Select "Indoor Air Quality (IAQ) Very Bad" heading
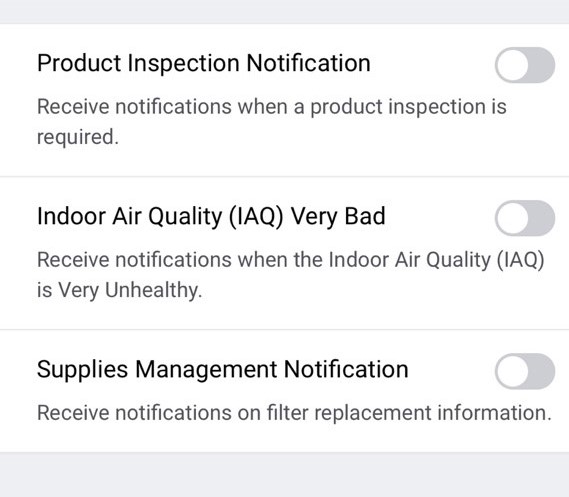 pyautogui.click(x=211, y=217)
